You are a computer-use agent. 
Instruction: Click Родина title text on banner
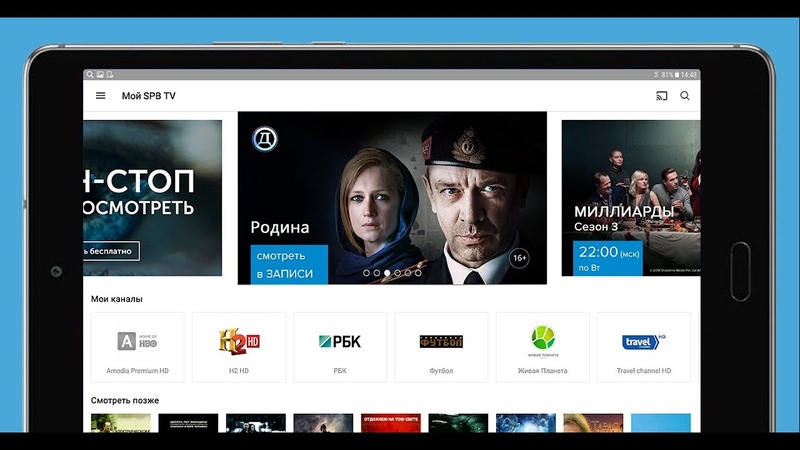click(x=280, y=228)
